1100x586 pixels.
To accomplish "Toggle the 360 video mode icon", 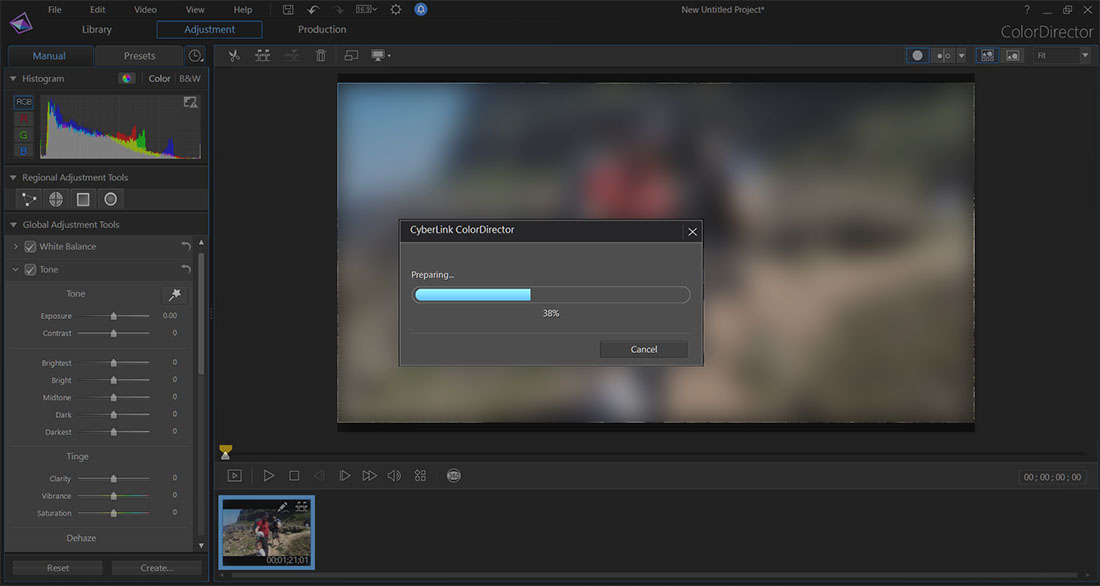I will (454, 476).
